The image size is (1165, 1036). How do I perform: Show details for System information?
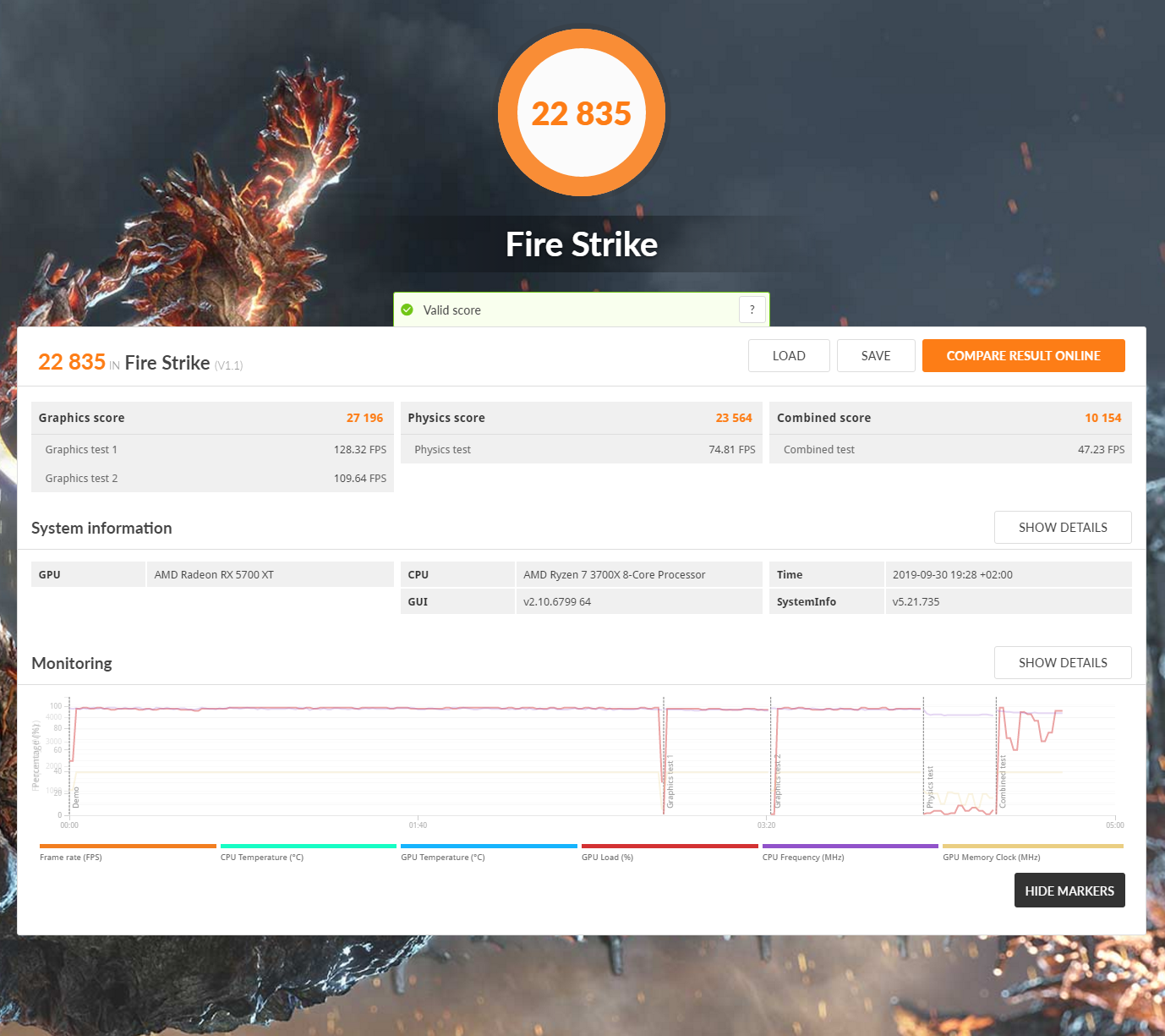(x=1063, y=527)
